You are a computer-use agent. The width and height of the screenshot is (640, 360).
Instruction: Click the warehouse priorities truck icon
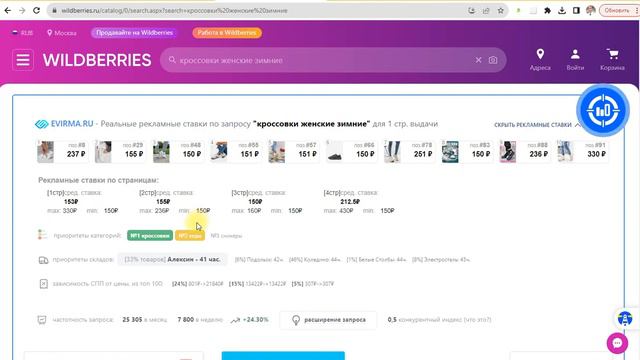pyautogui.click(x=43, y=260)
